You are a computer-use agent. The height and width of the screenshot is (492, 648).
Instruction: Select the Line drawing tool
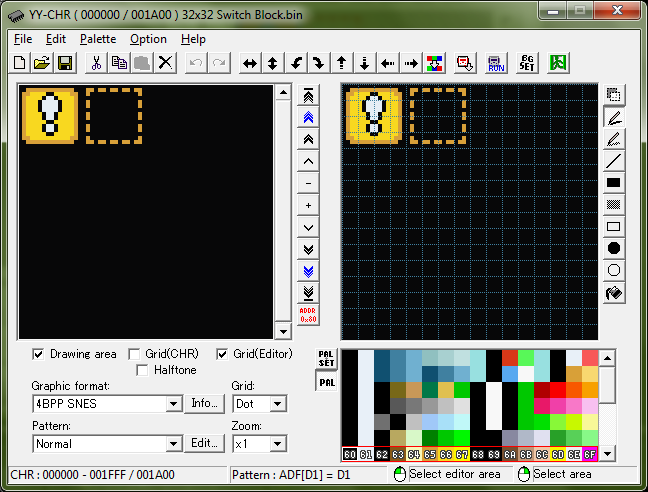click(614, 161)
